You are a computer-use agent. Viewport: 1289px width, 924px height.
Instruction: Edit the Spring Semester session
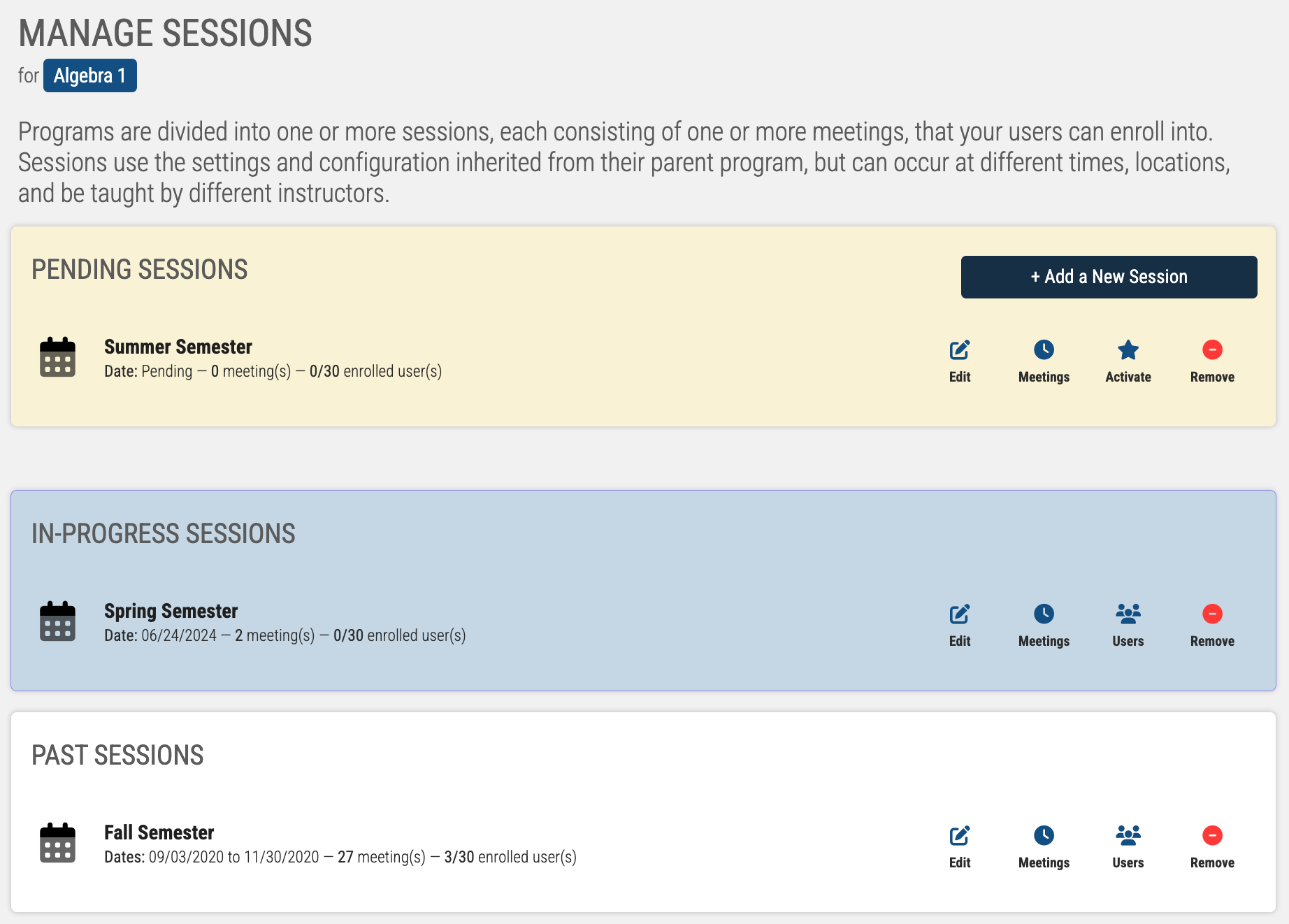coord(960,626)
